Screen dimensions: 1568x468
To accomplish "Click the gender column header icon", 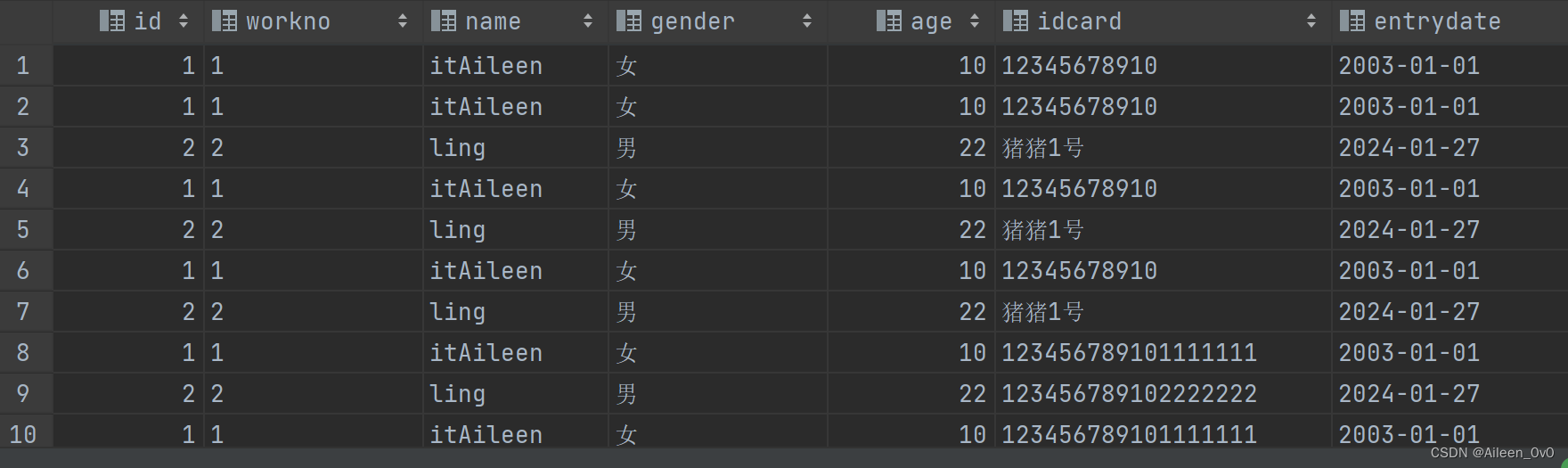I will coord(629,21).
